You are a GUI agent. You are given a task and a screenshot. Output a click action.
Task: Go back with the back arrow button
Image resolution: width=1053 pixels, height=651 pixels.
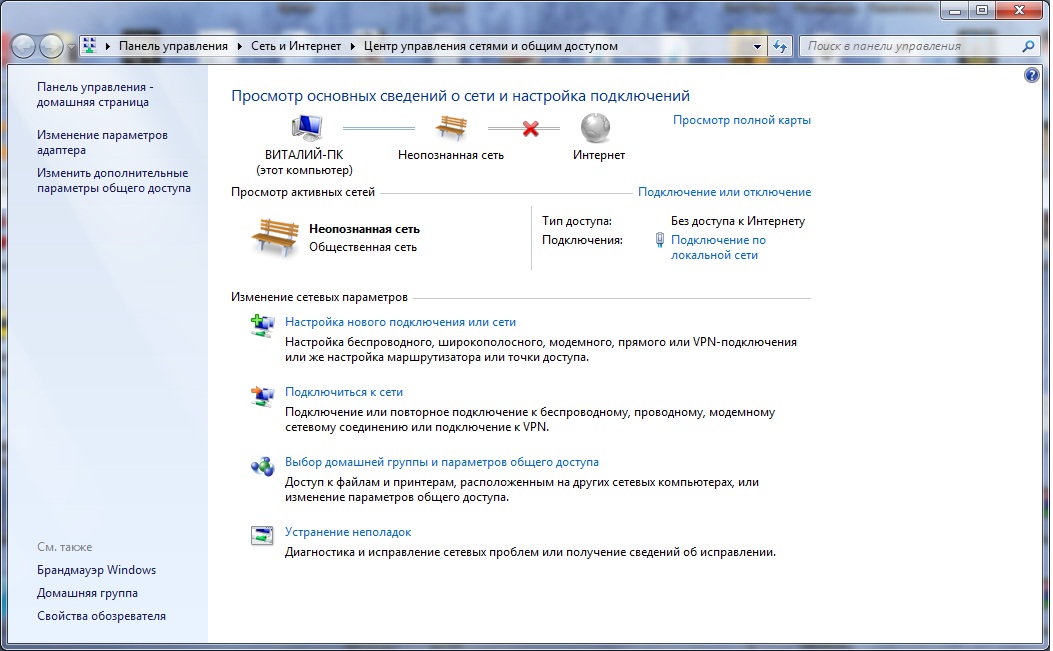point(24,46)
